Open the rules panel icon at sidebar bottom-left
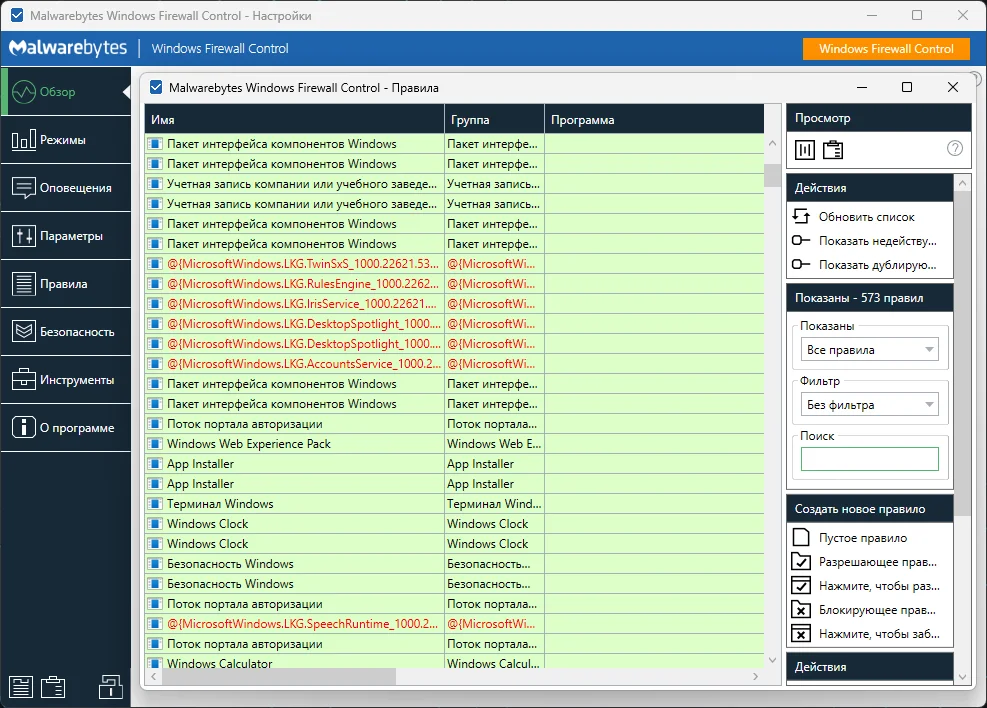987x708 pixels. (x=22, y=686)
